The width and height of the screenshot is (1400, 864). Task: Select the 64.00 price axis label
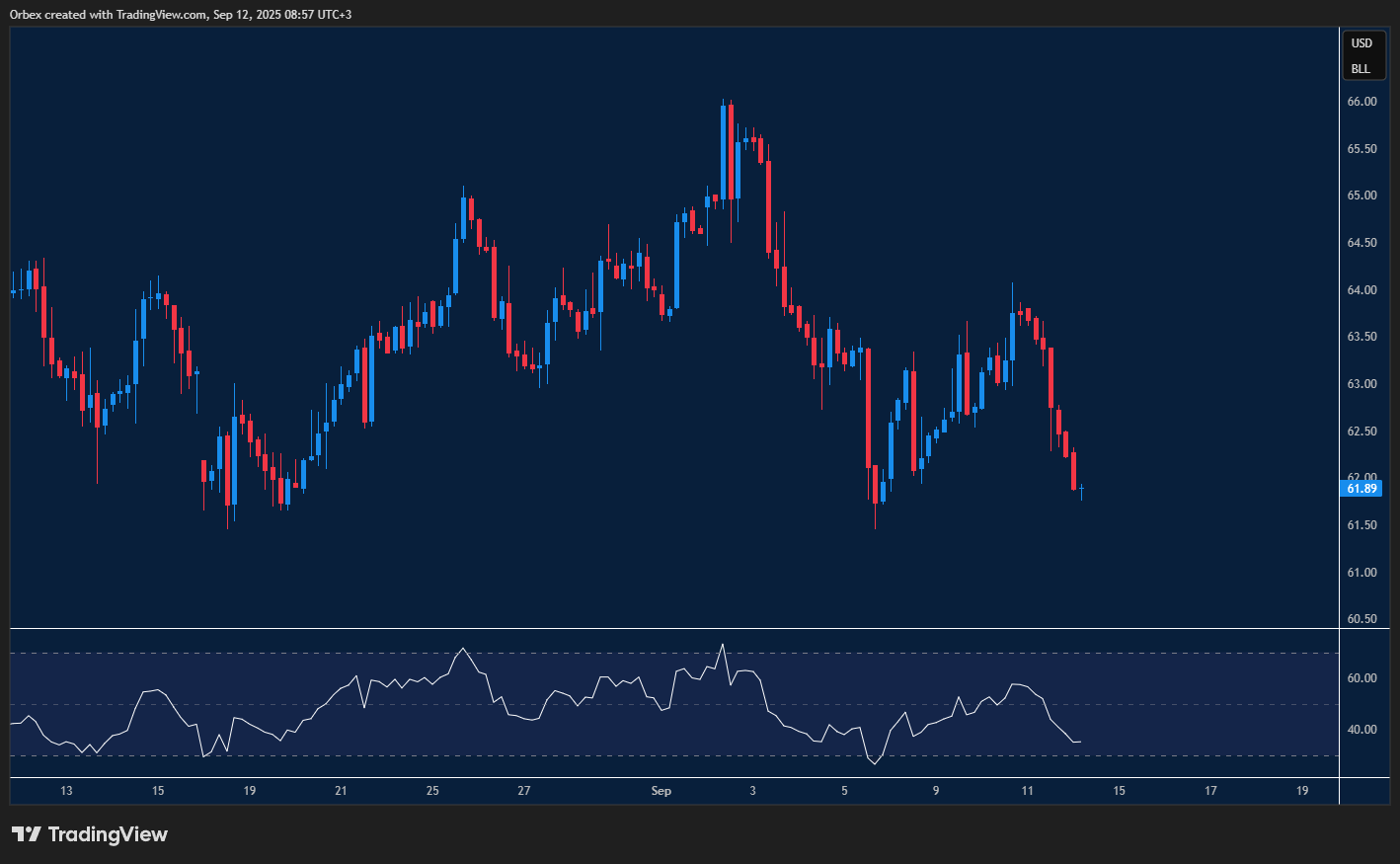pyautogui.click(x=1361, y=290)
